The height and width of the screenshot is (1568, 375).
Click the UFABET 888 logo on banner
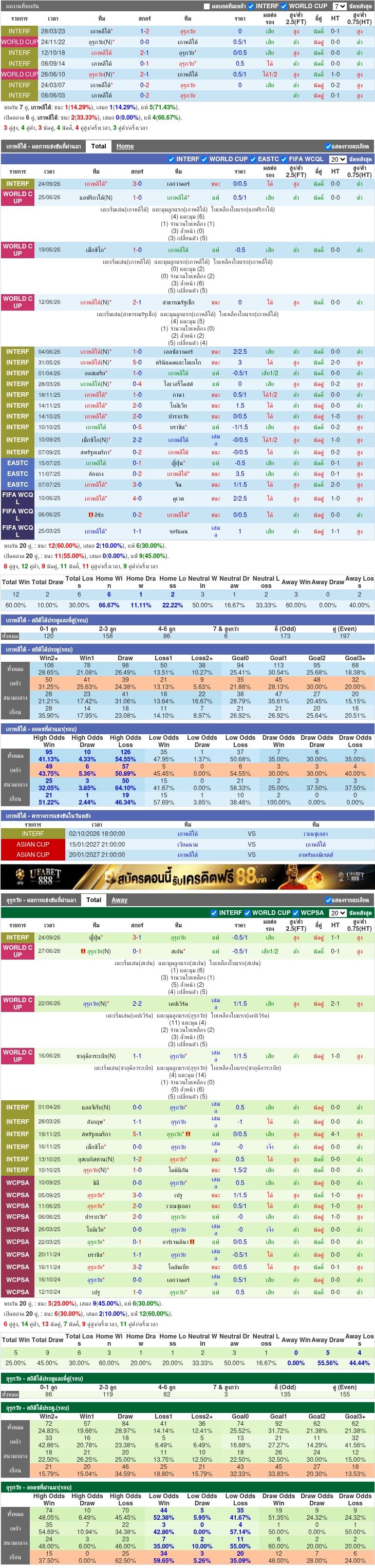pos(45,877)
